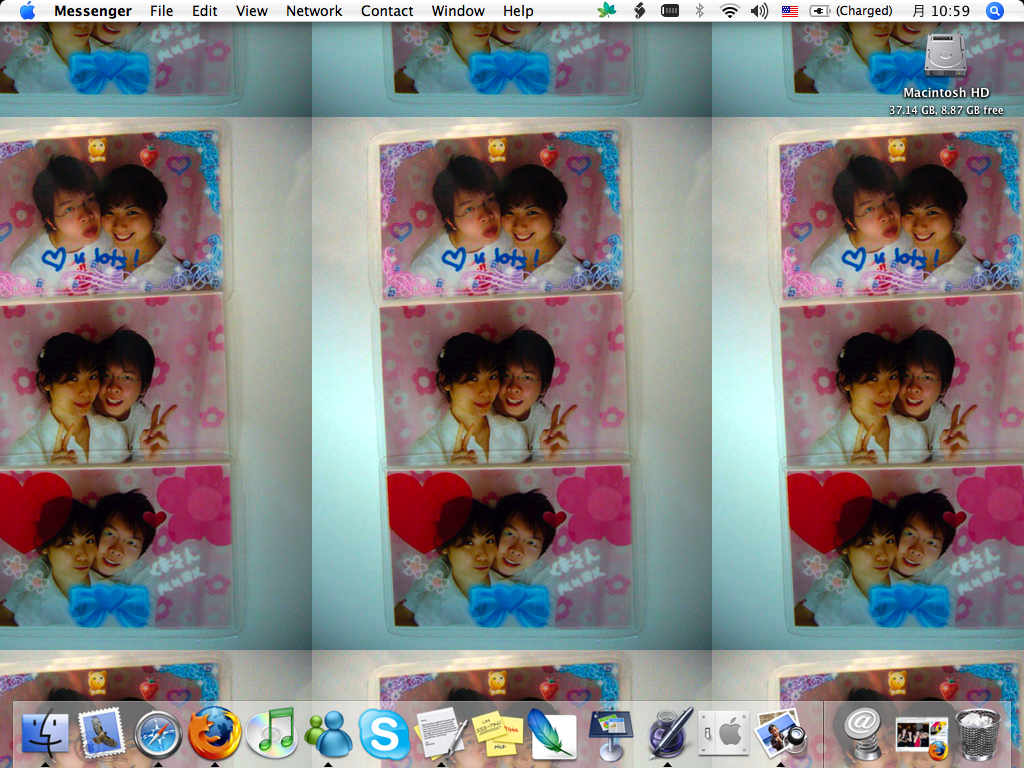Open Stickies notes in the Dock
This screenshot has height=768, width=1024.
[x=498, y=734]
